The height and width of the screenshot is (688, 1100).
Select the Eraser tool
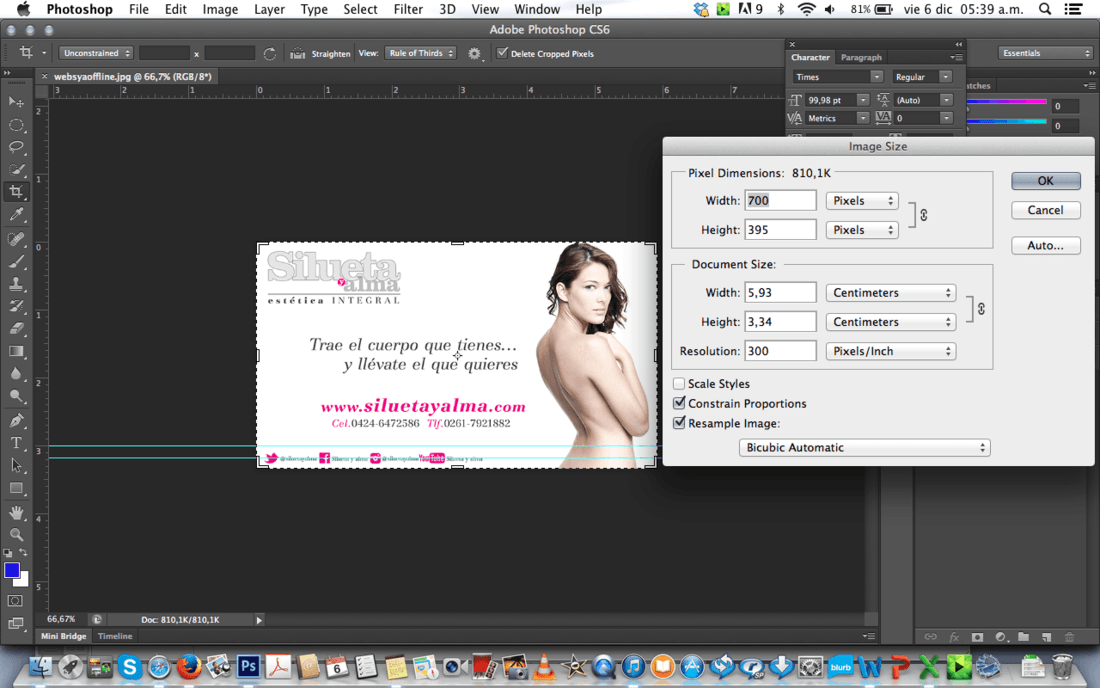click(16, 329)
